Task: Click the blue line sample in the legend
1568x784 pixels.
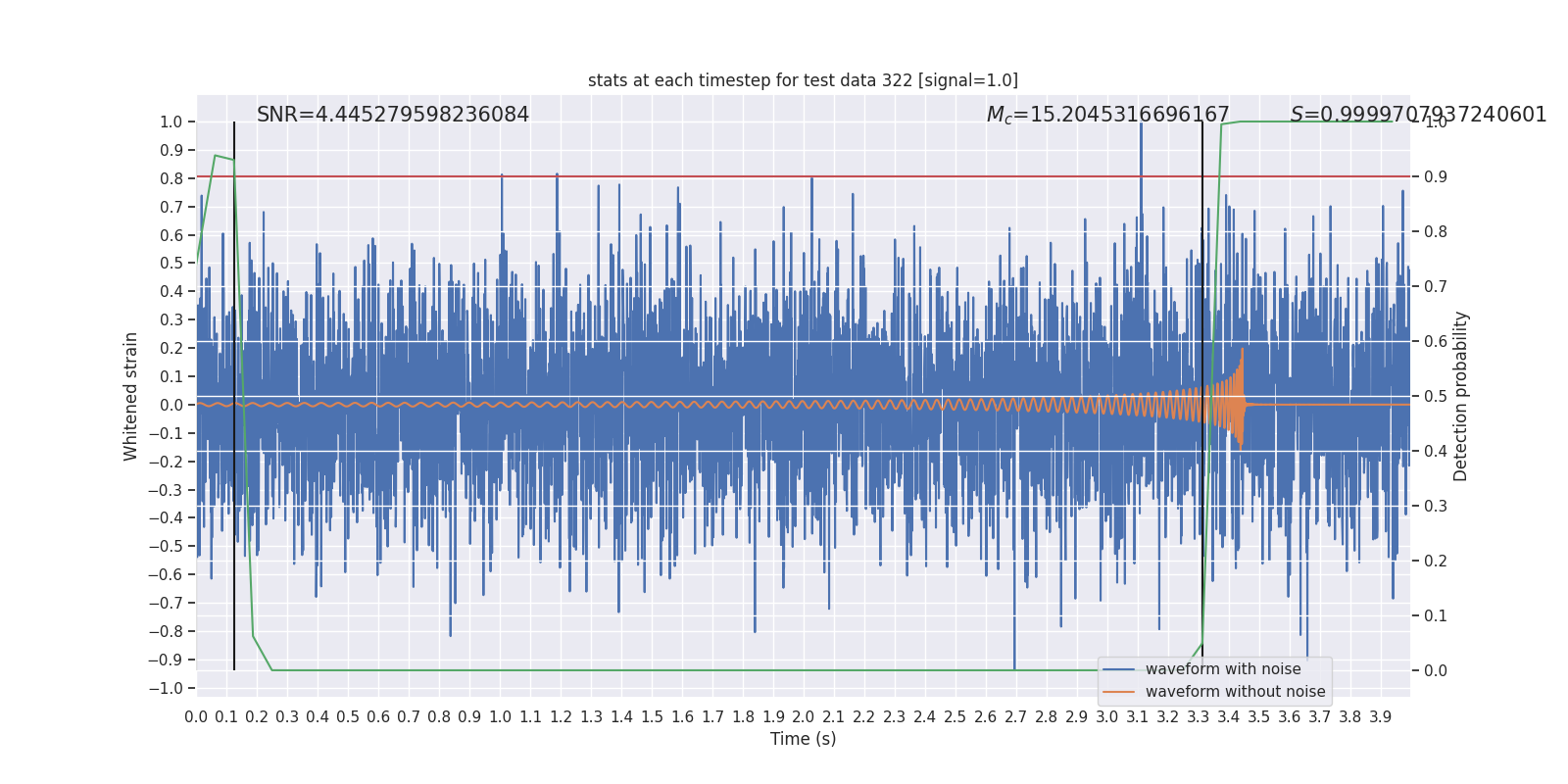Action: pyautogui.click(x=1119, y=669)
